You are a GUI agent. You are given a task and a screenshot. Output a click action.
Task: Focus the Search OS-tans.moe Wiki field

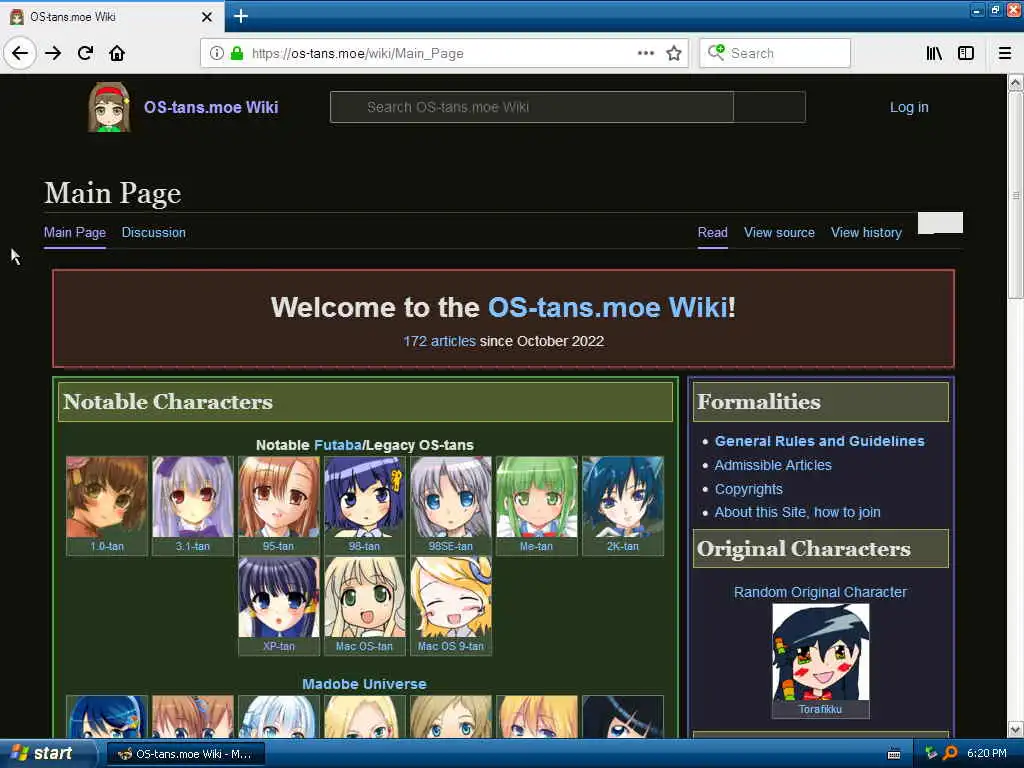532,107
